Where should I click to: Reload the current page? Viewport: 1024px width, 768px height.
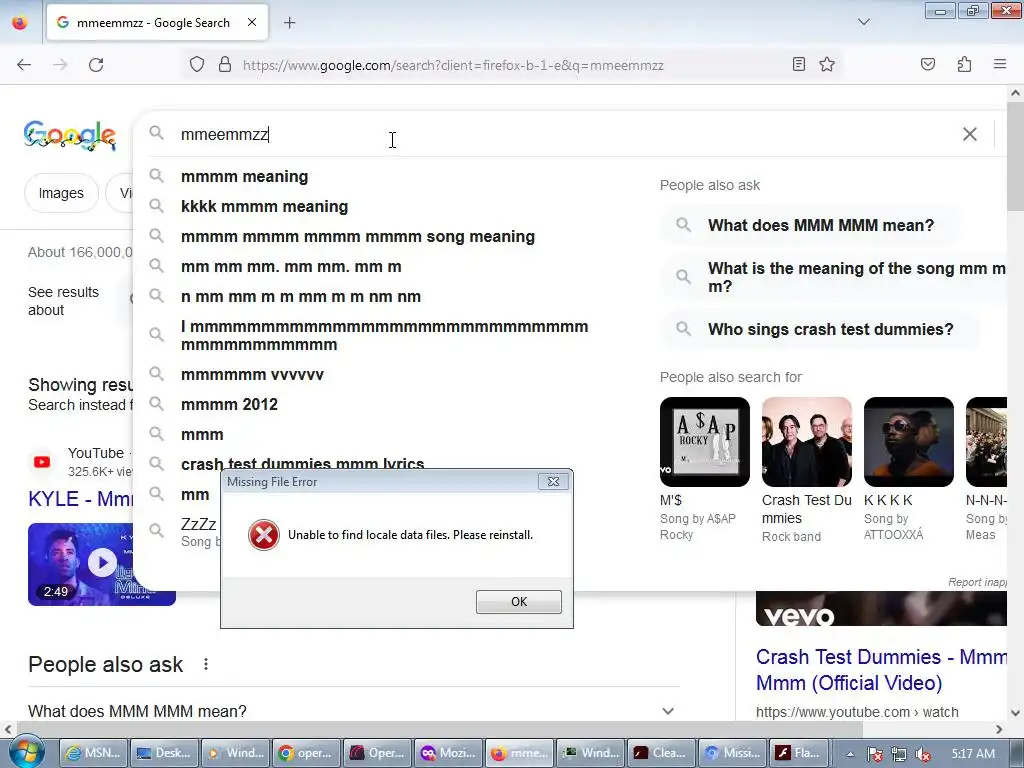[96, 65]
